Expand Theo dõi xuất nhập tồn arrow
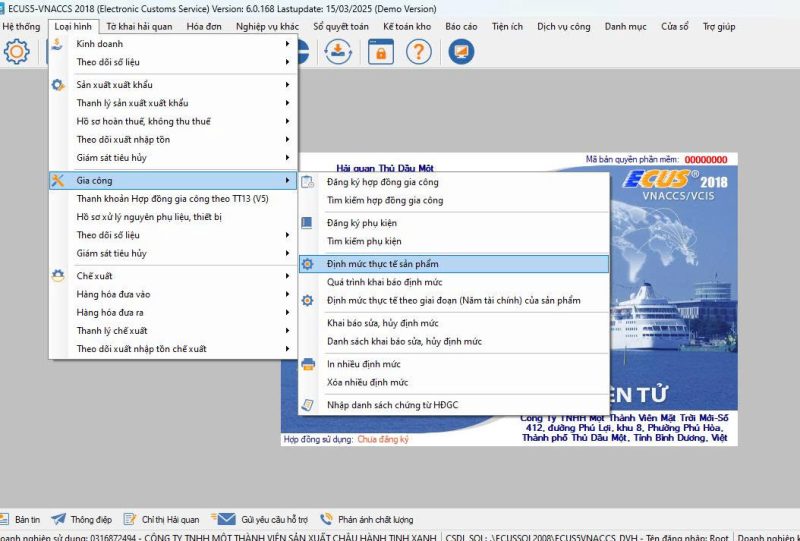 287,139
